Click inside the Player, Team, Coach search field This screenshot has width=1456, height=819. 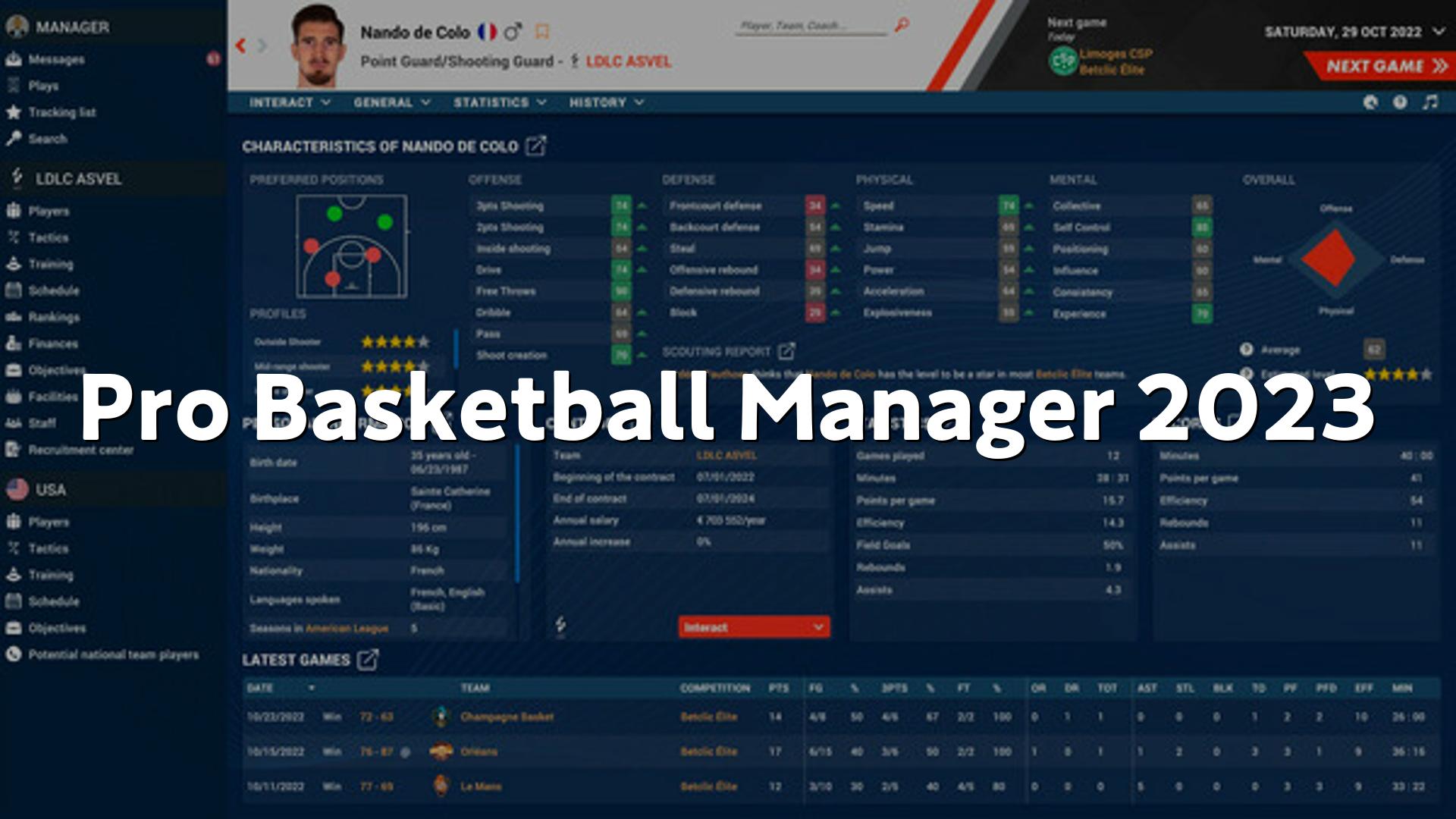[x=811, y=27]
